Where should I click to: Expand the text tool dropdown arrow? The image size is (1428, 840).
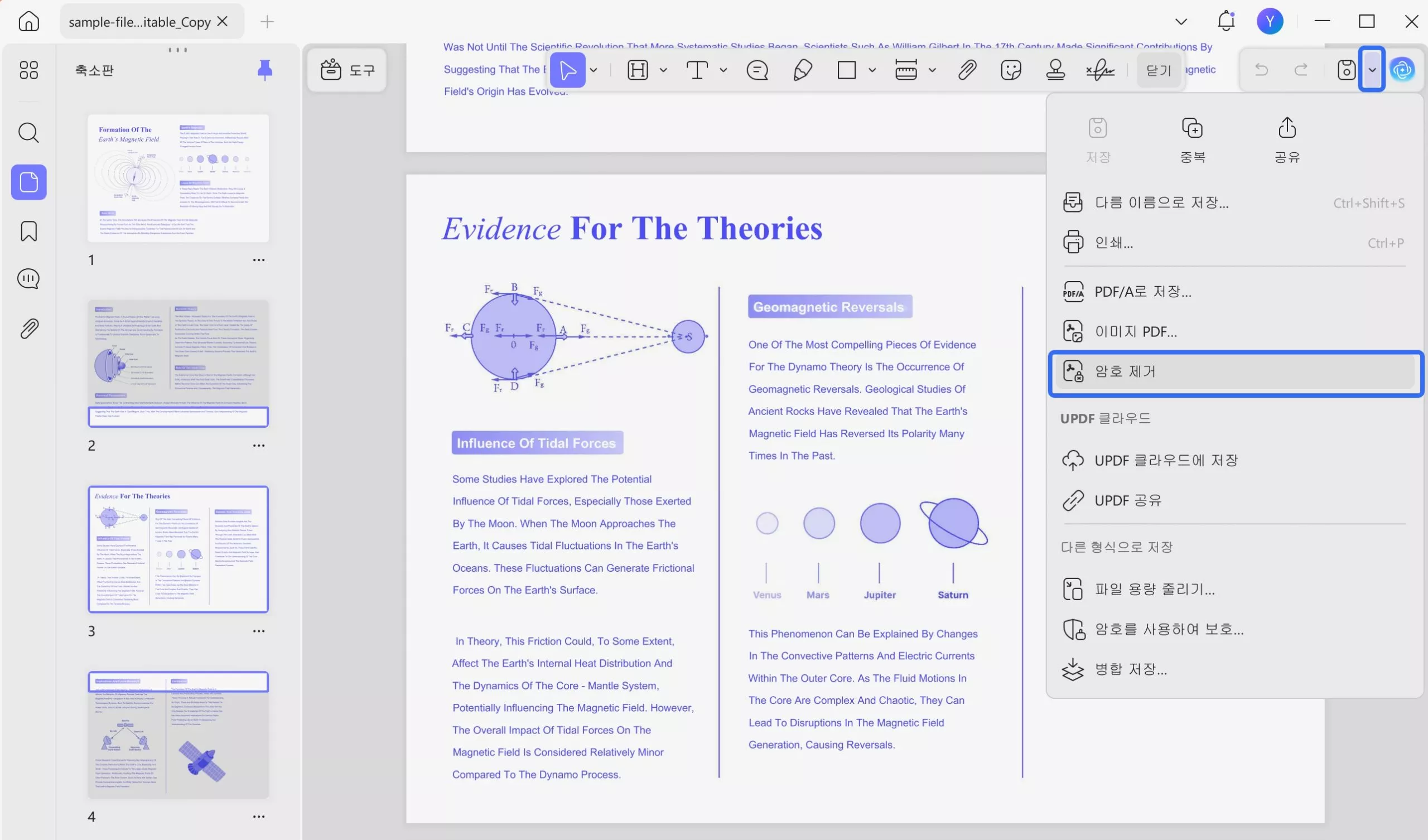[723, 70]
